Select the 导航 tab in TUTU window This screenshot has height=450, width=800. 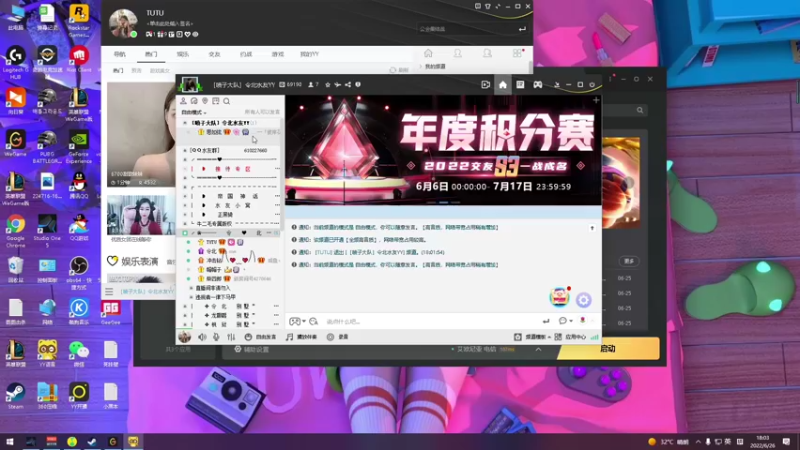[x=119, y=54]
